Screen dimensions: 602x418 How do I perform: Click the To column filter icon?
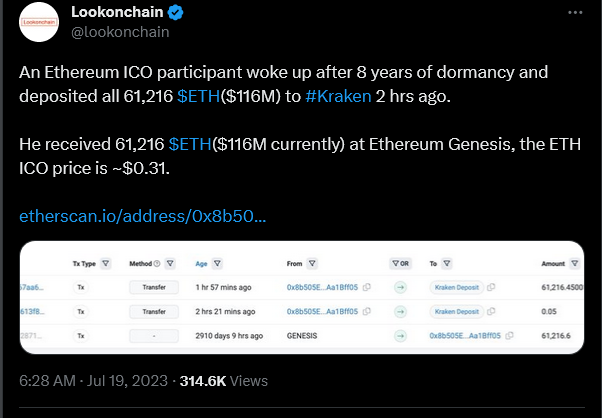point(447,264)
